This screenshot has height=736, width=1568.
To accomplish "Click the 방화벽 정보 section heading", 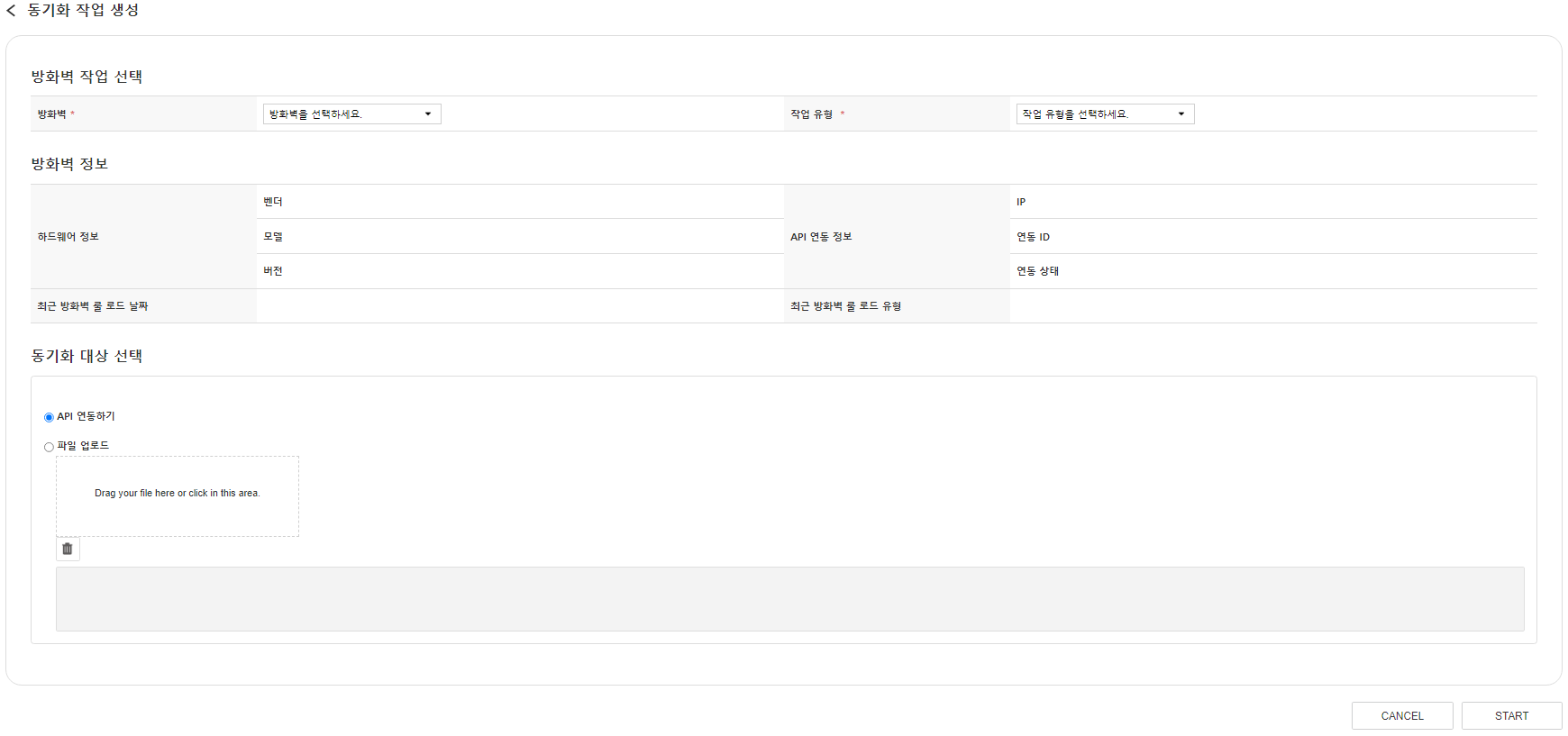I will click(x=69, y=164).
